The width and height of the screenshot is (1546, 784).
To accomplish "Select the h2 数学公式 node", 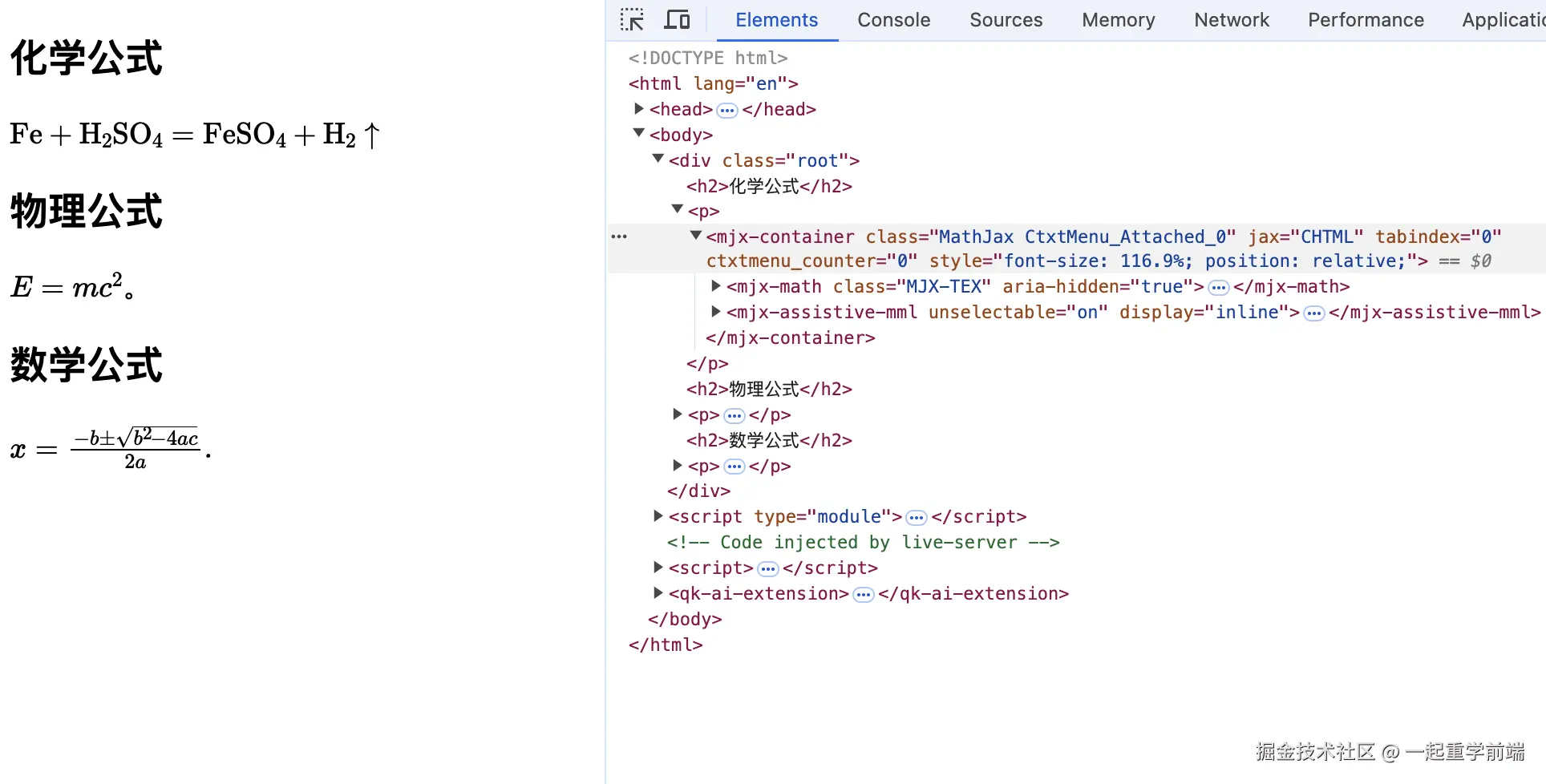I will tap(769, 440).
